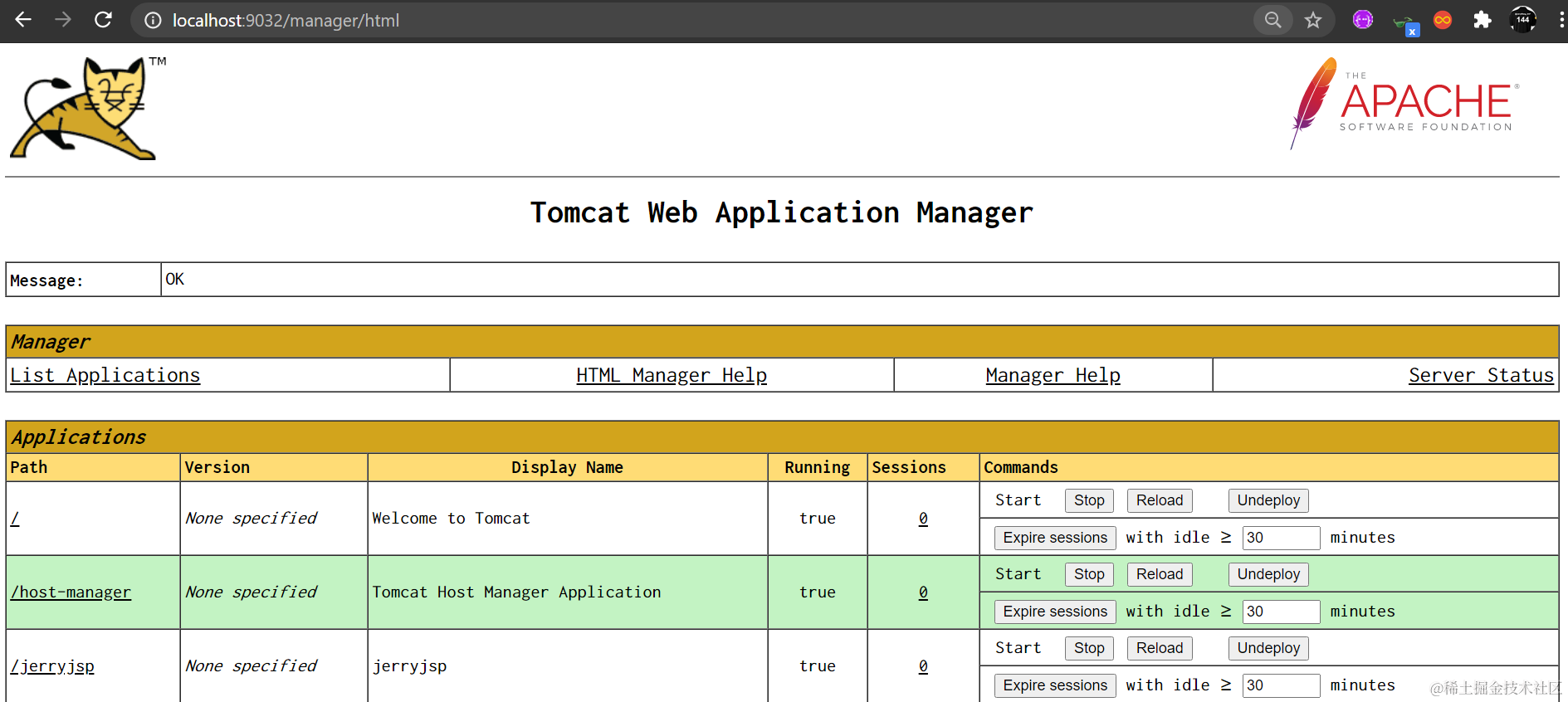Go forward using the browser forward arrow
Screen dimensions: 1568x702
(63, 20)
